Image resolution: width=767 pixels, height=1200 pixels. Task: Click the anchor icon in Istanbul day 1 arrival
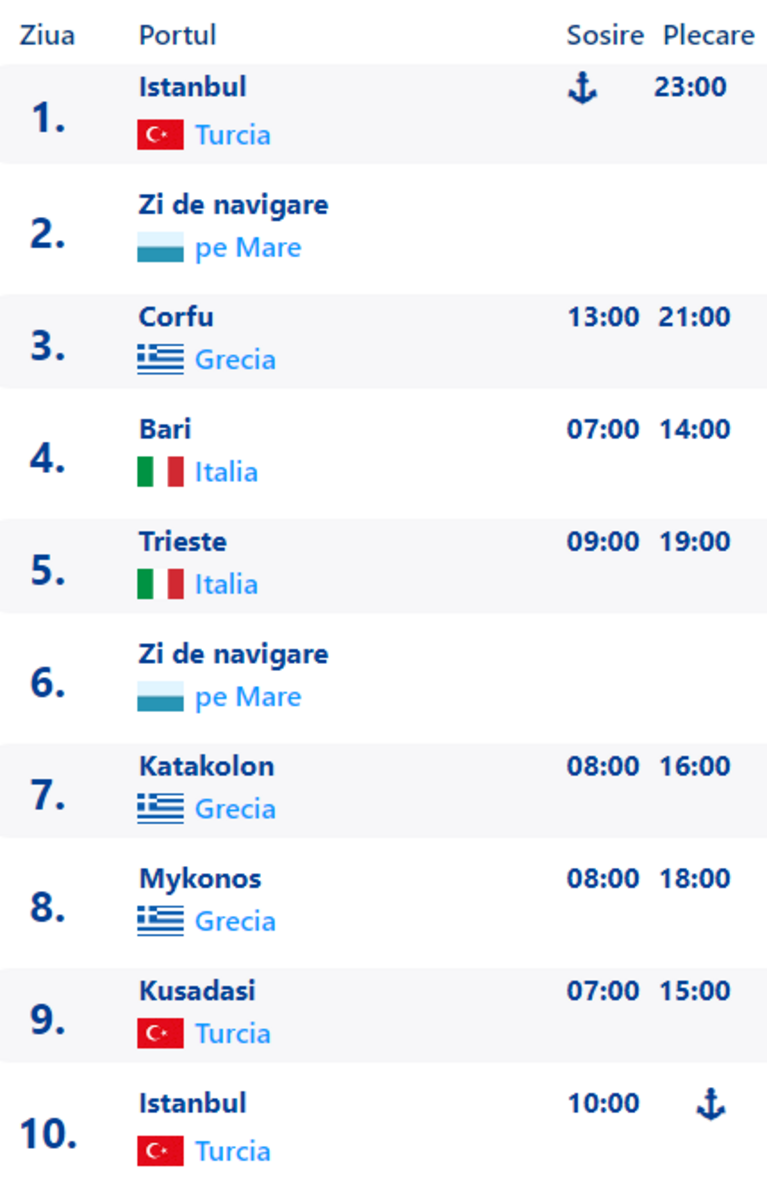(x=582, y=89)
